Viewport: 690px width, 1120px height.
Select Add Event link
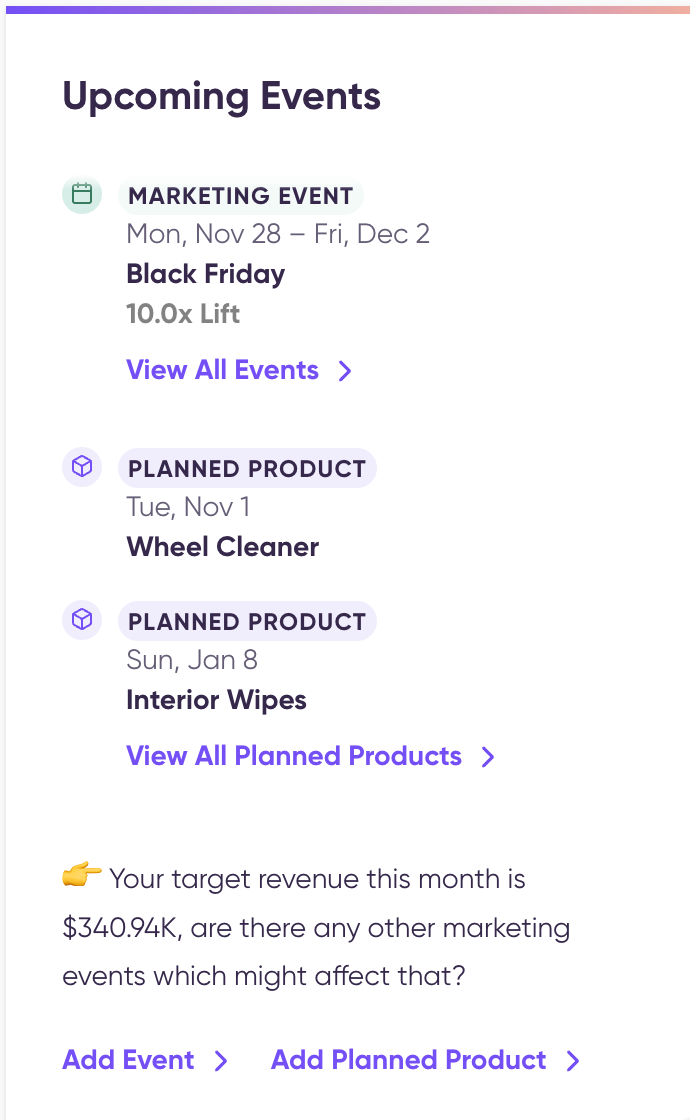pos(128,1060)
